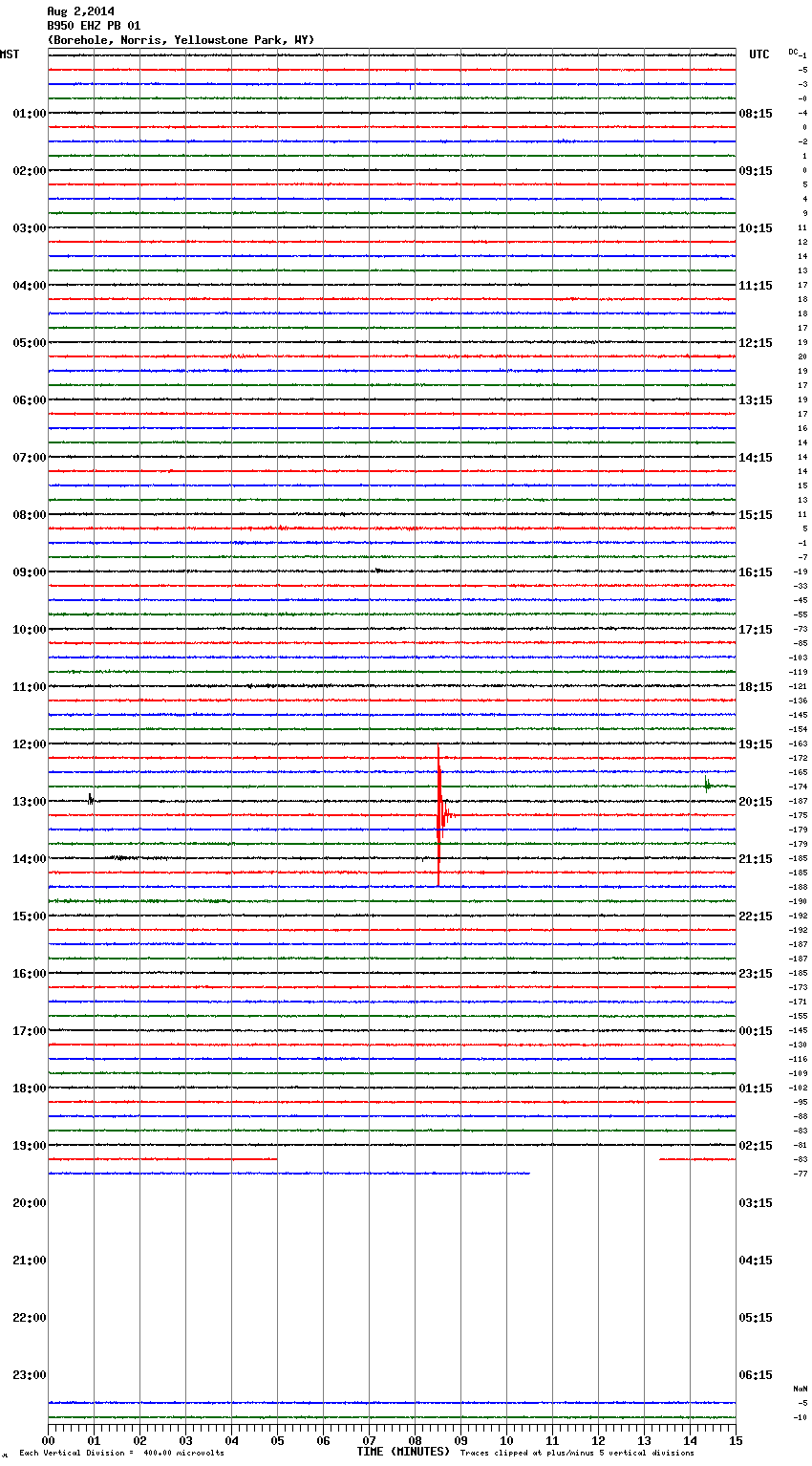Screen dimensions: 812x1466
Task: Select the '09:15' UTC time label
Action: tap(756, 171)
